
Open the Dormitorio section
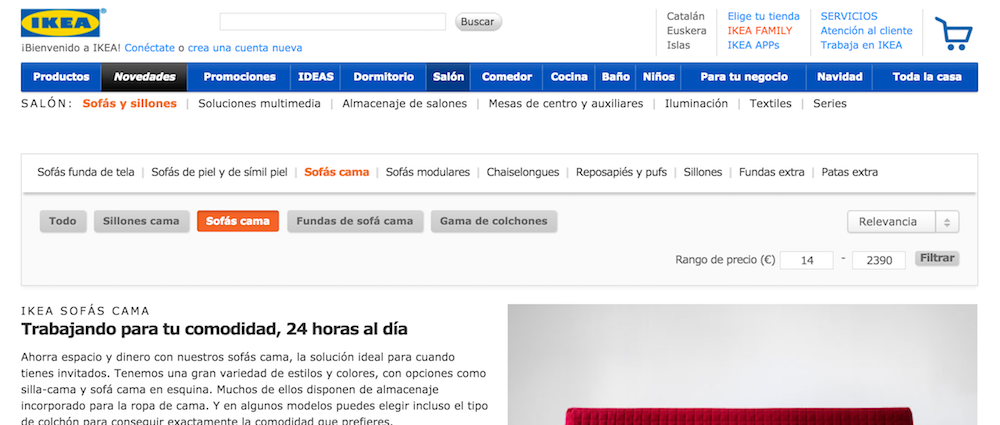pos(383,77)
